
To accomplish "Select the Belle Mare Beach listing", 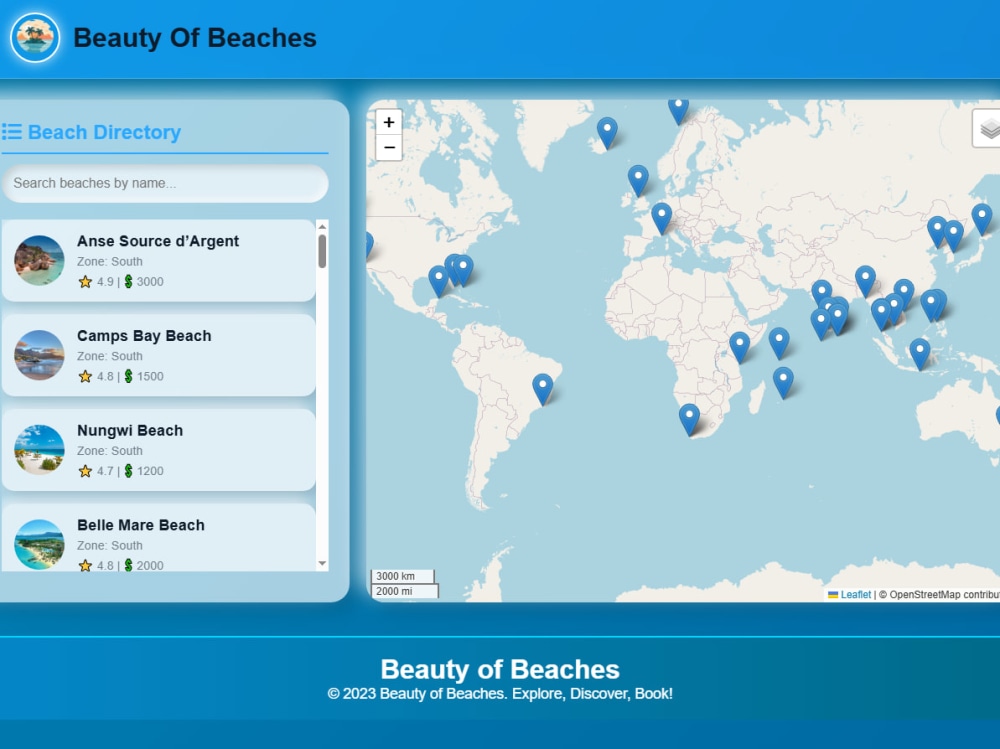I will [159, 537].
